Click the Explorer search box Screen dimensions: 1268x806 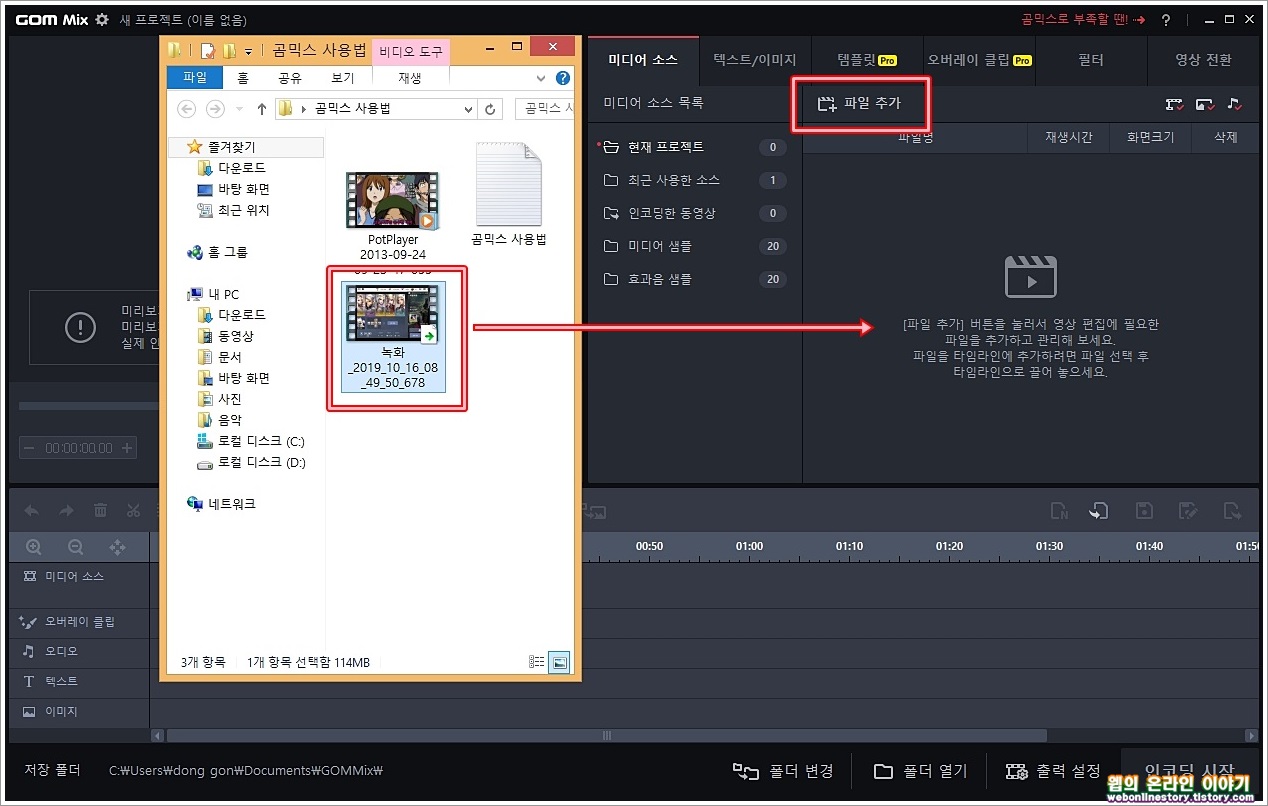coord(545,109)
